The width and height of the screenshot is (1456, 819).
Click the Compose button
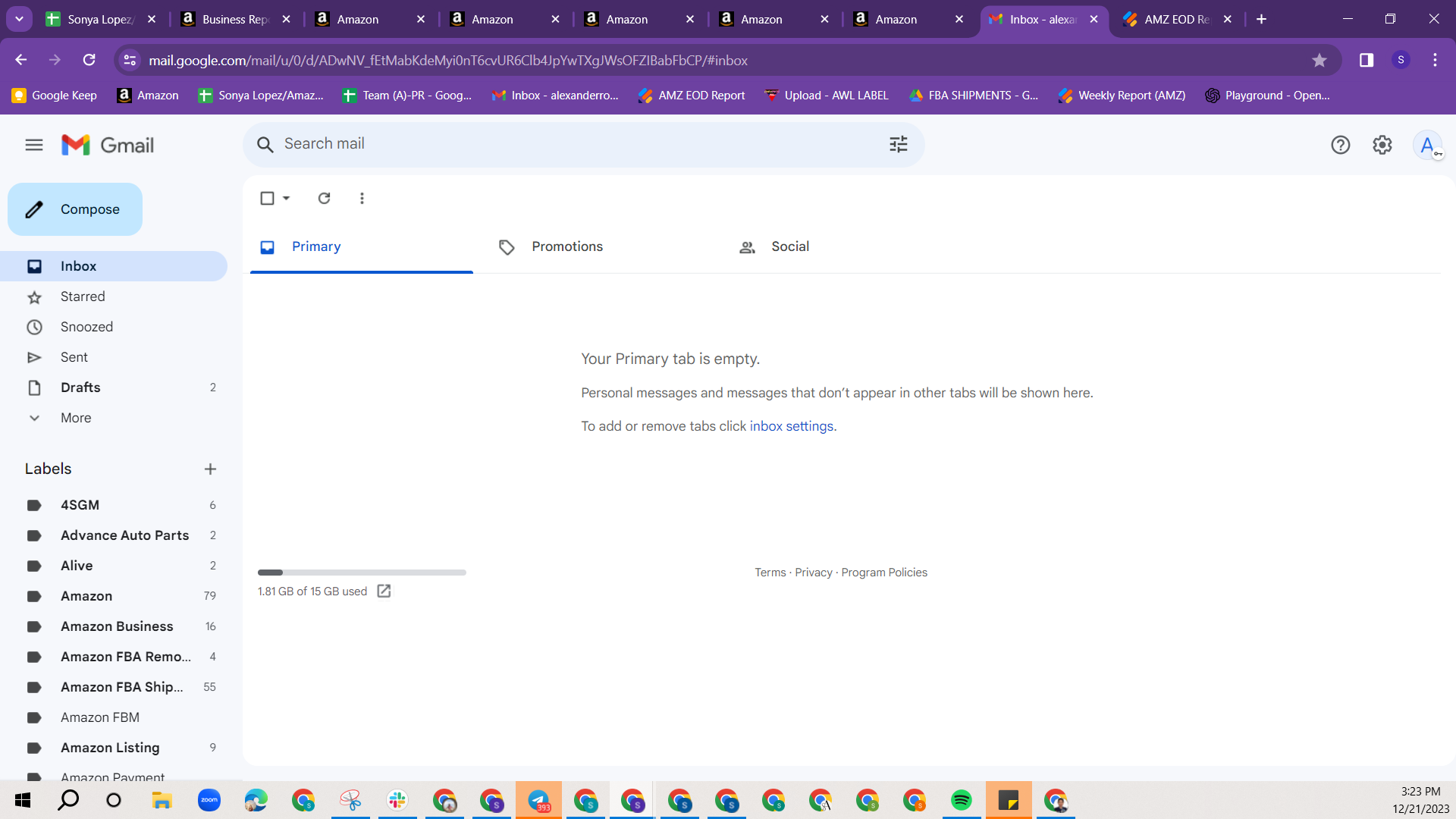[75, 209]
